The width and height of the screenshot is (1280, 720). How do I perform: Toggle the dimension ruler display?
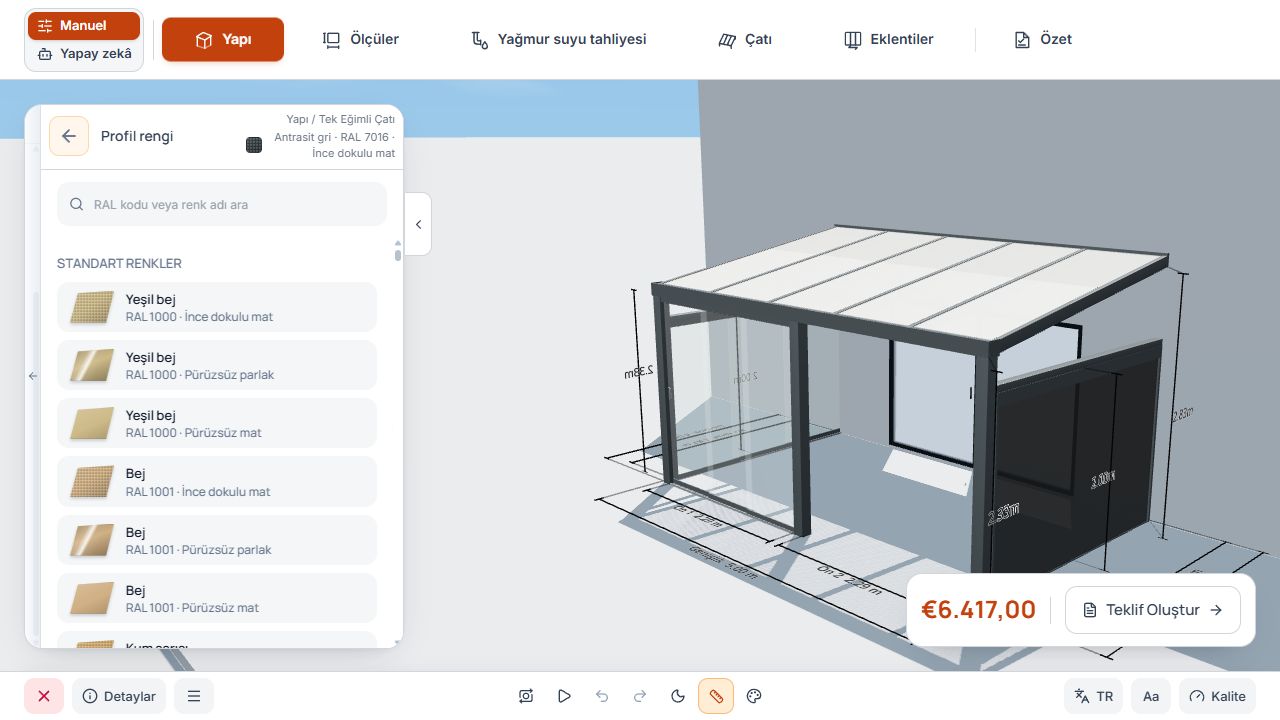[716, 696]
